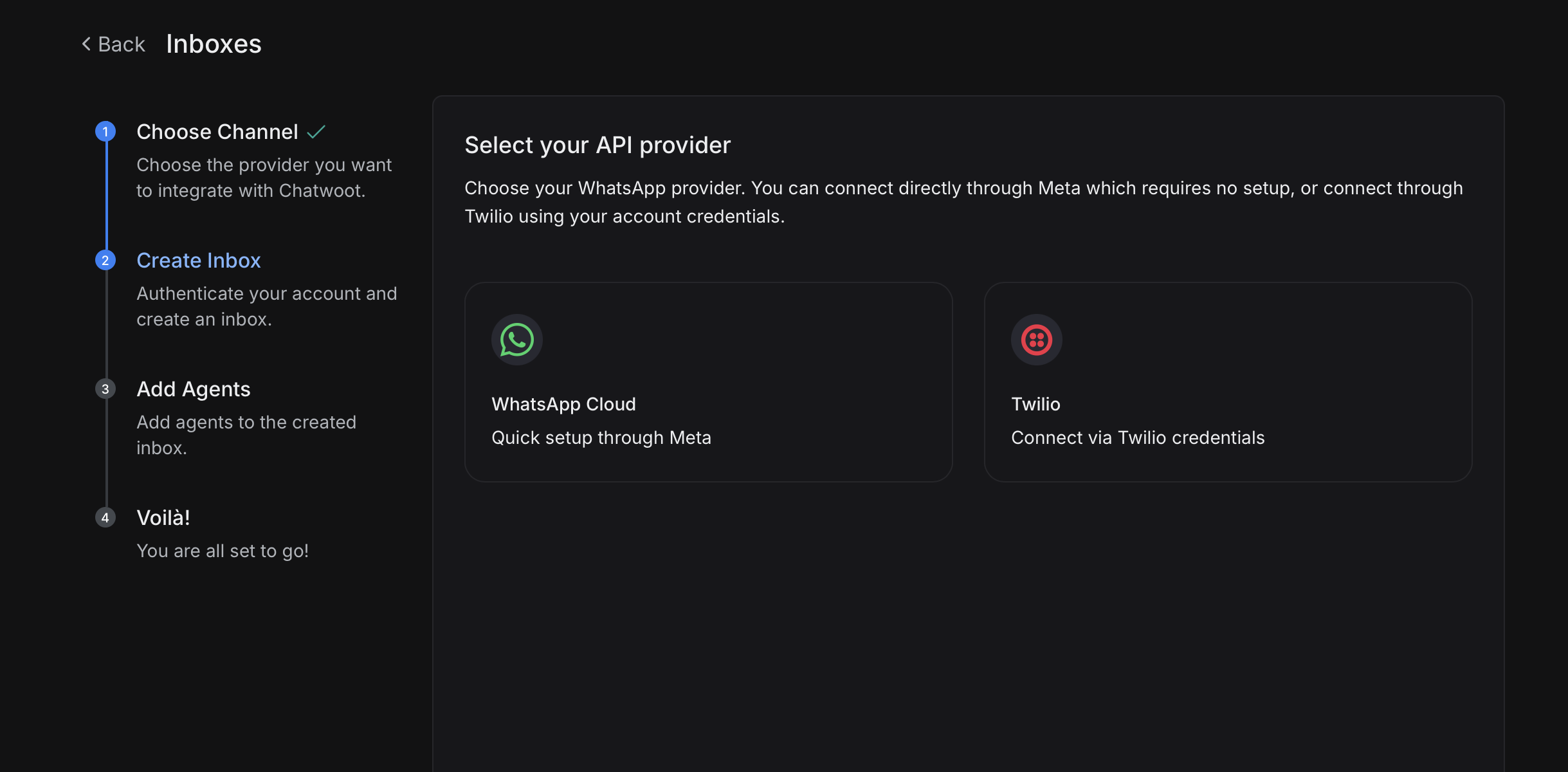
Task: Click the Inboxes page heading
Action: pyautogui.click(x=214, y=44)
